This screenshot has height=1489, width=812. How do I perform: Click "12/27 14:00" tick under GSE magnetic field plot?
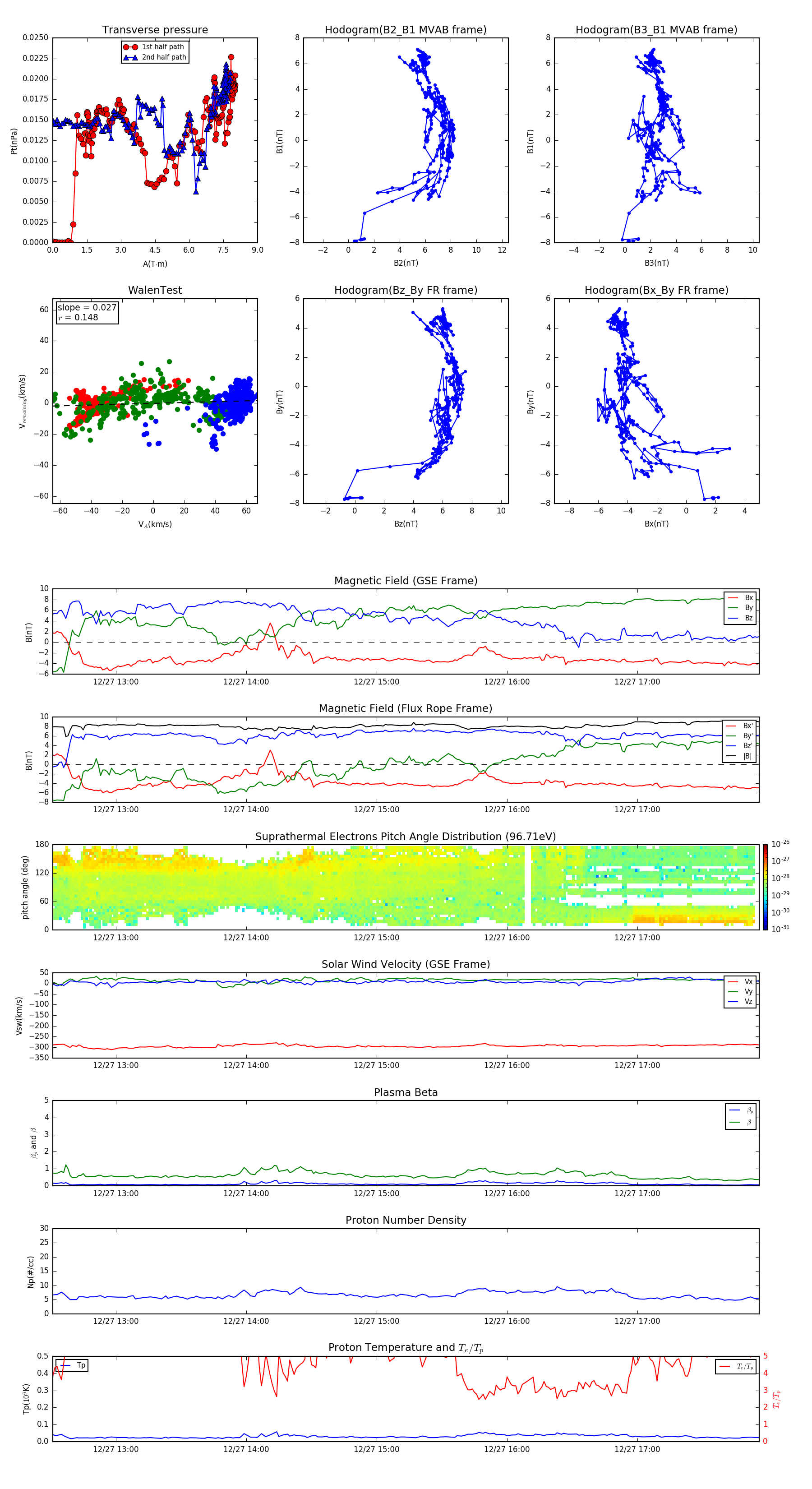[x=246, y=682]
